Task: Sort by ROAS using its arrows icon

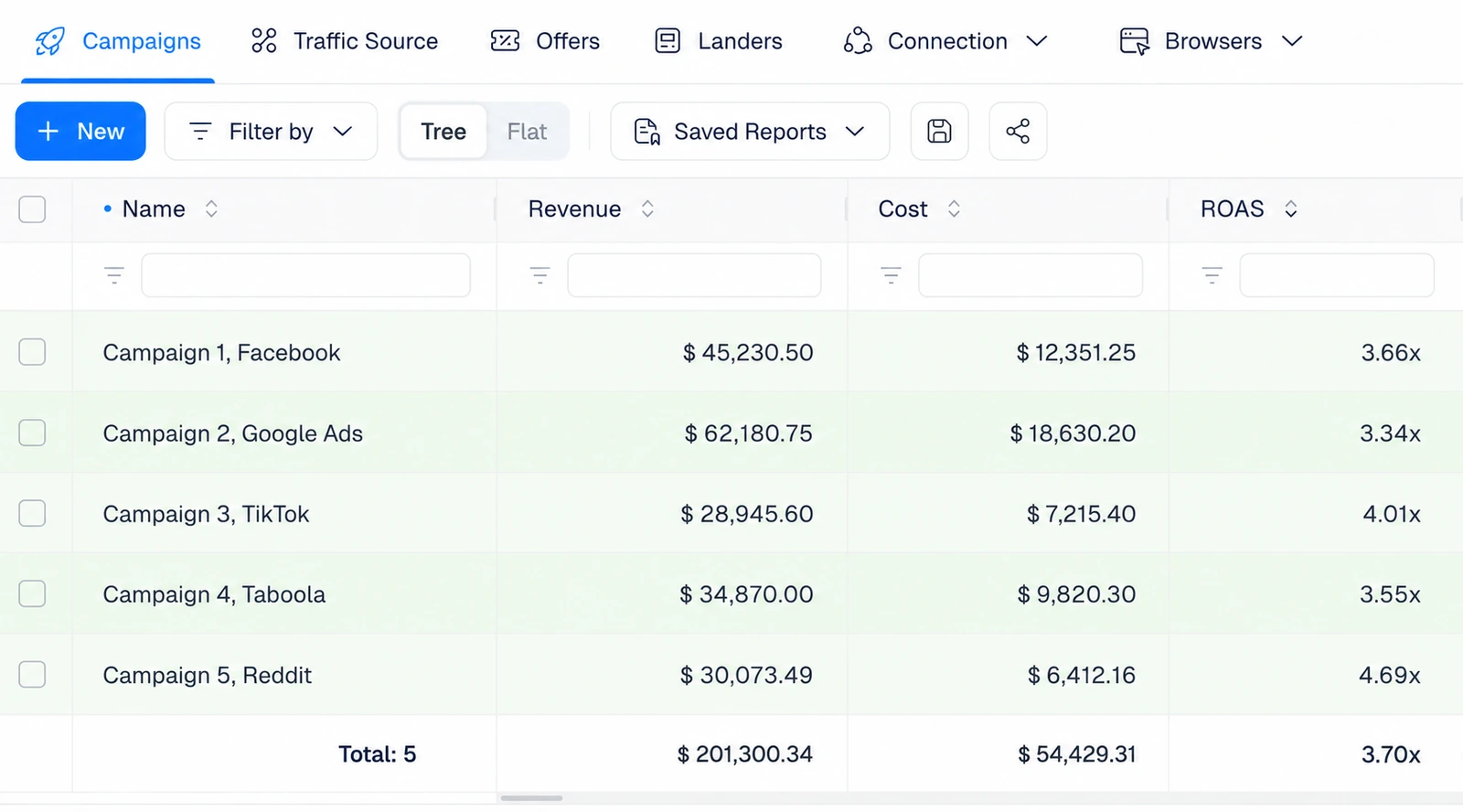Action: pos(1291,209)
